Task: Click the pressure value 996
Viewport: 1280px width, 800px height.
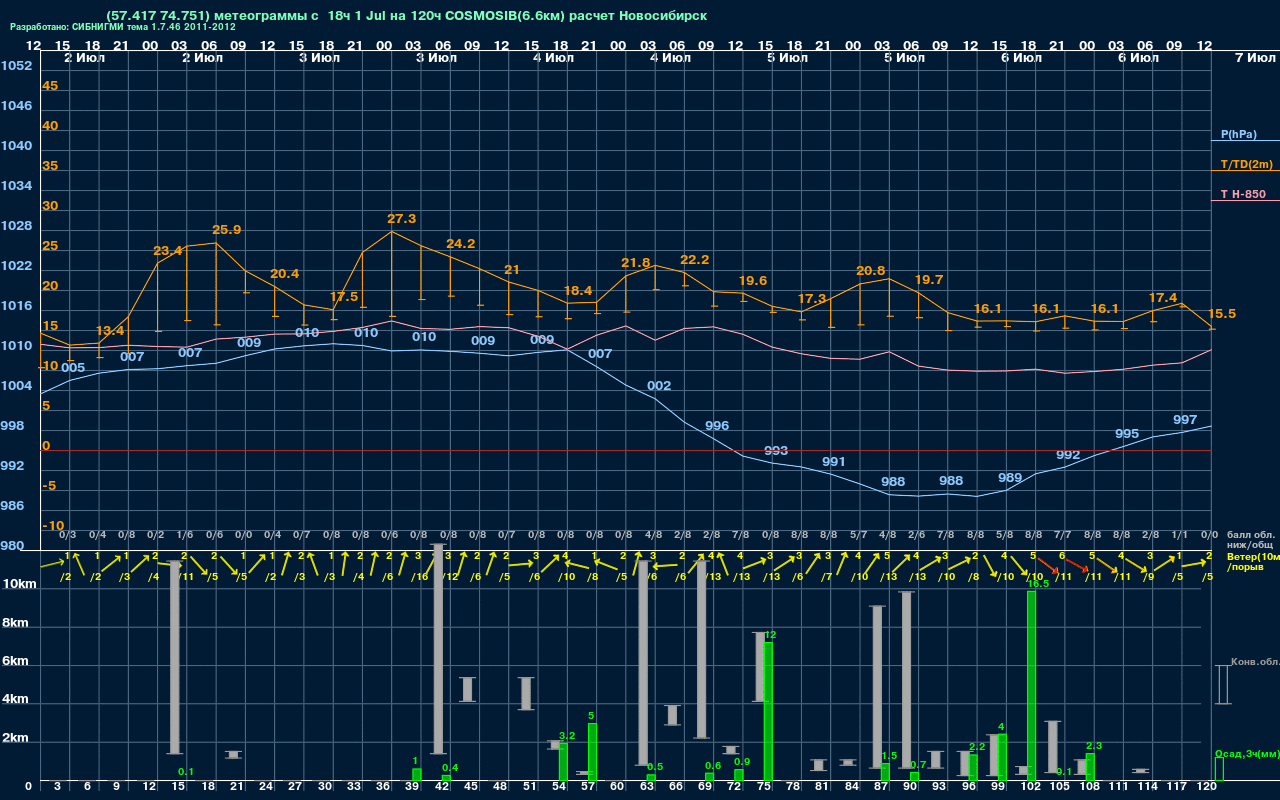Action: pyautogui.click(x=717, y=426)
